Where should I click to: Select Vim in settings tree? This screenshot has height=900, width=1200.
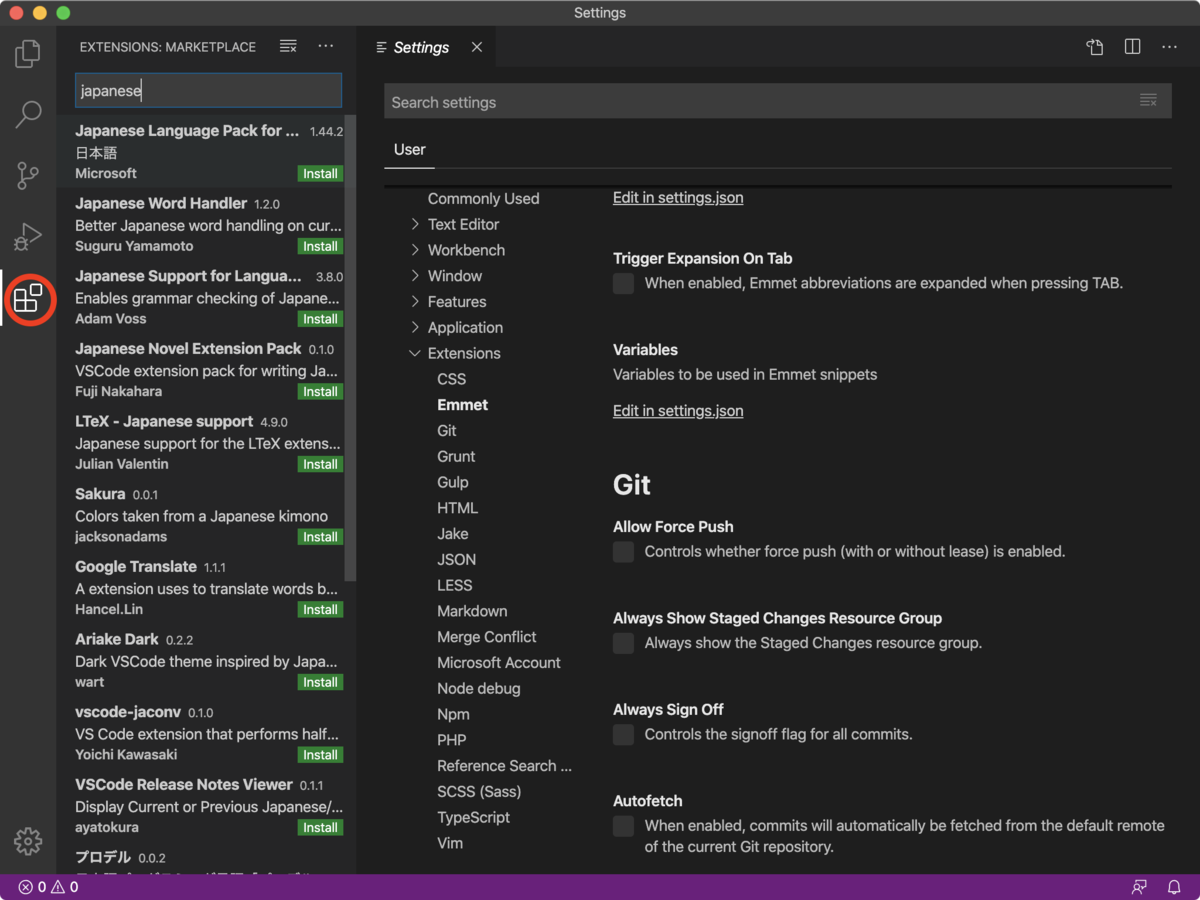[x=450, y=843]
